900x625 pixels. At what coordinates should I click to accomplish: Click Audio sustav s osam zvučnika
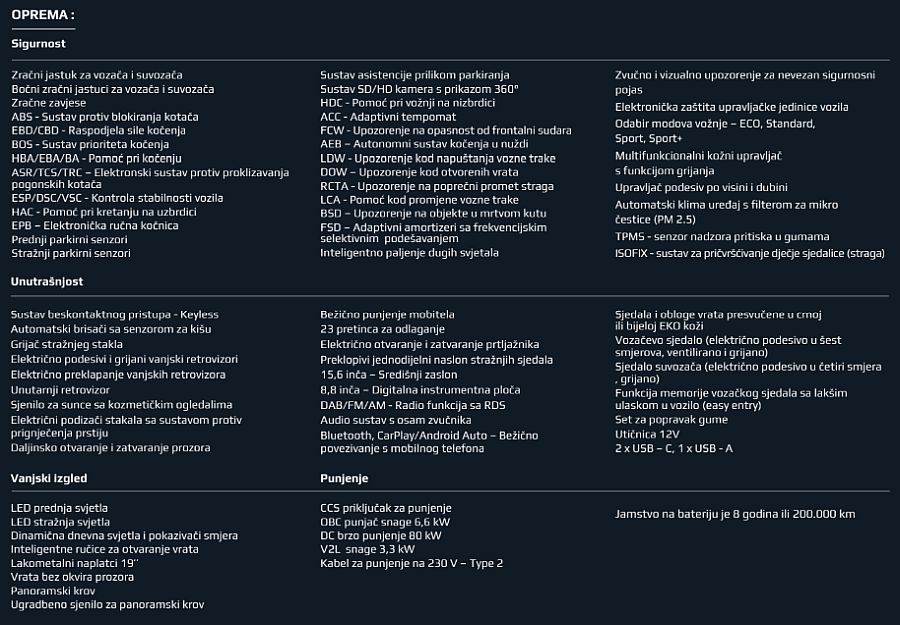pyautogui.click(x=396, y=420)
